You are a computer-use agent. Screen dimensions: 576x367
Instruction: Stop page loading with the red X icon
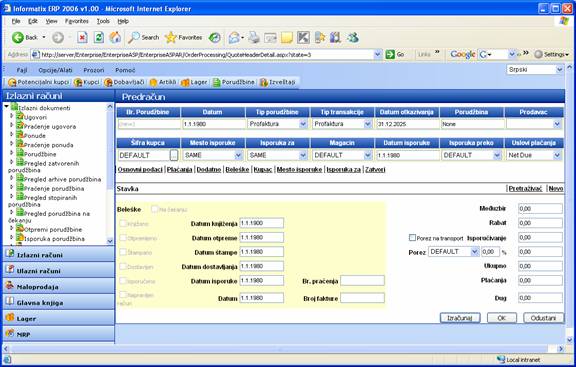(82, 37)
